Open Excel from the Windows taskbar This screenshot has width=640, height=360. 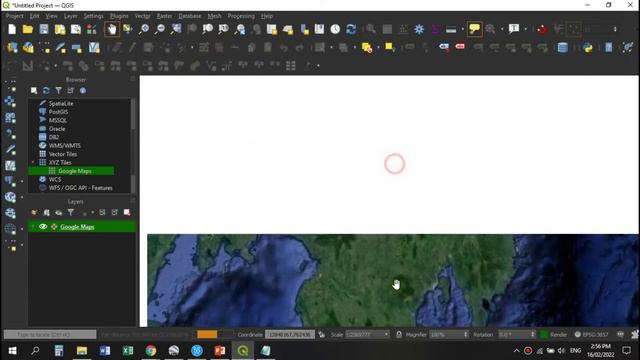click(128, 351)
